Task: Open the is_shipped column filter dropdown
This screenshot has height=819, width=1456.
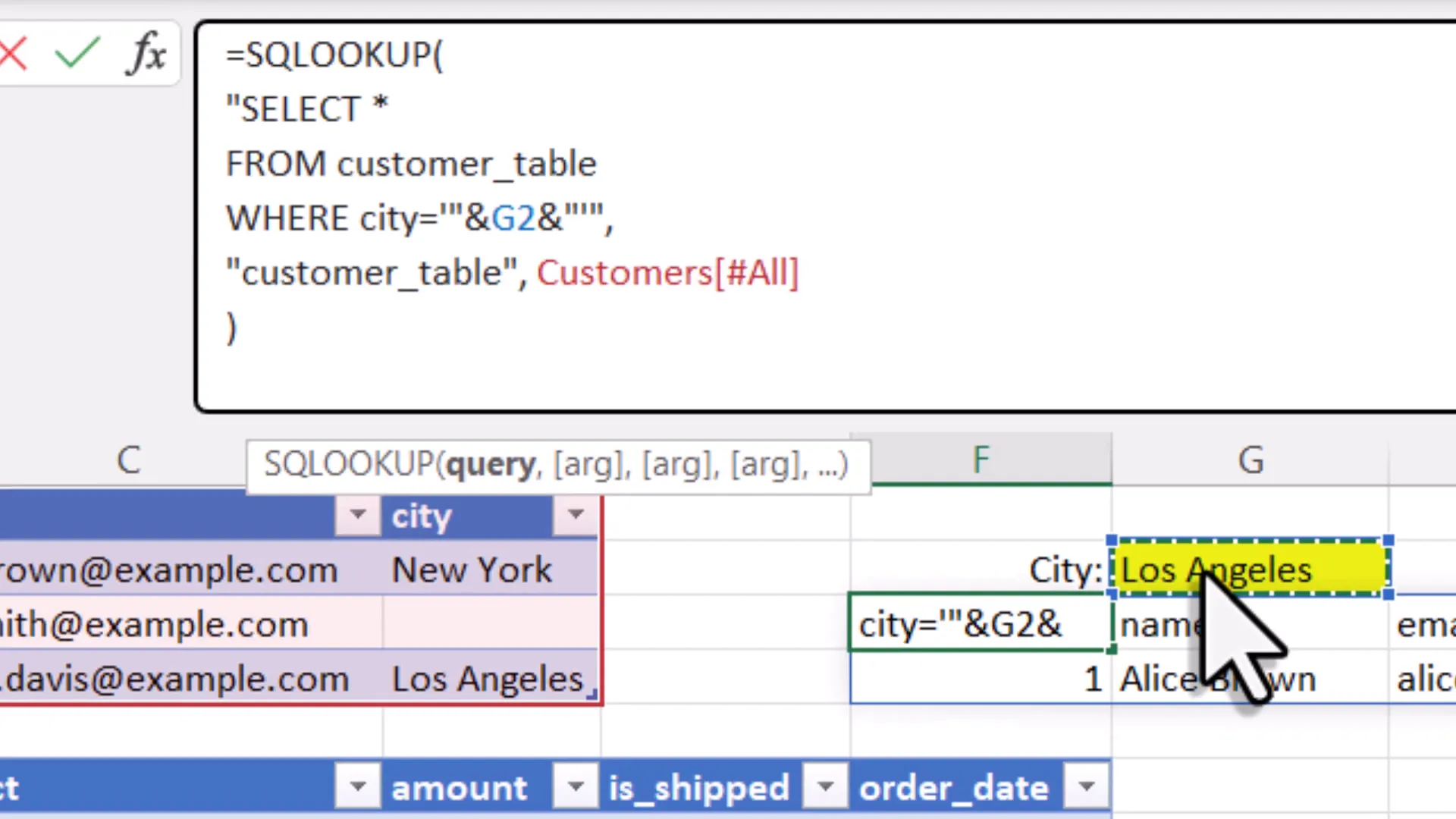Action: click(826, 787)
